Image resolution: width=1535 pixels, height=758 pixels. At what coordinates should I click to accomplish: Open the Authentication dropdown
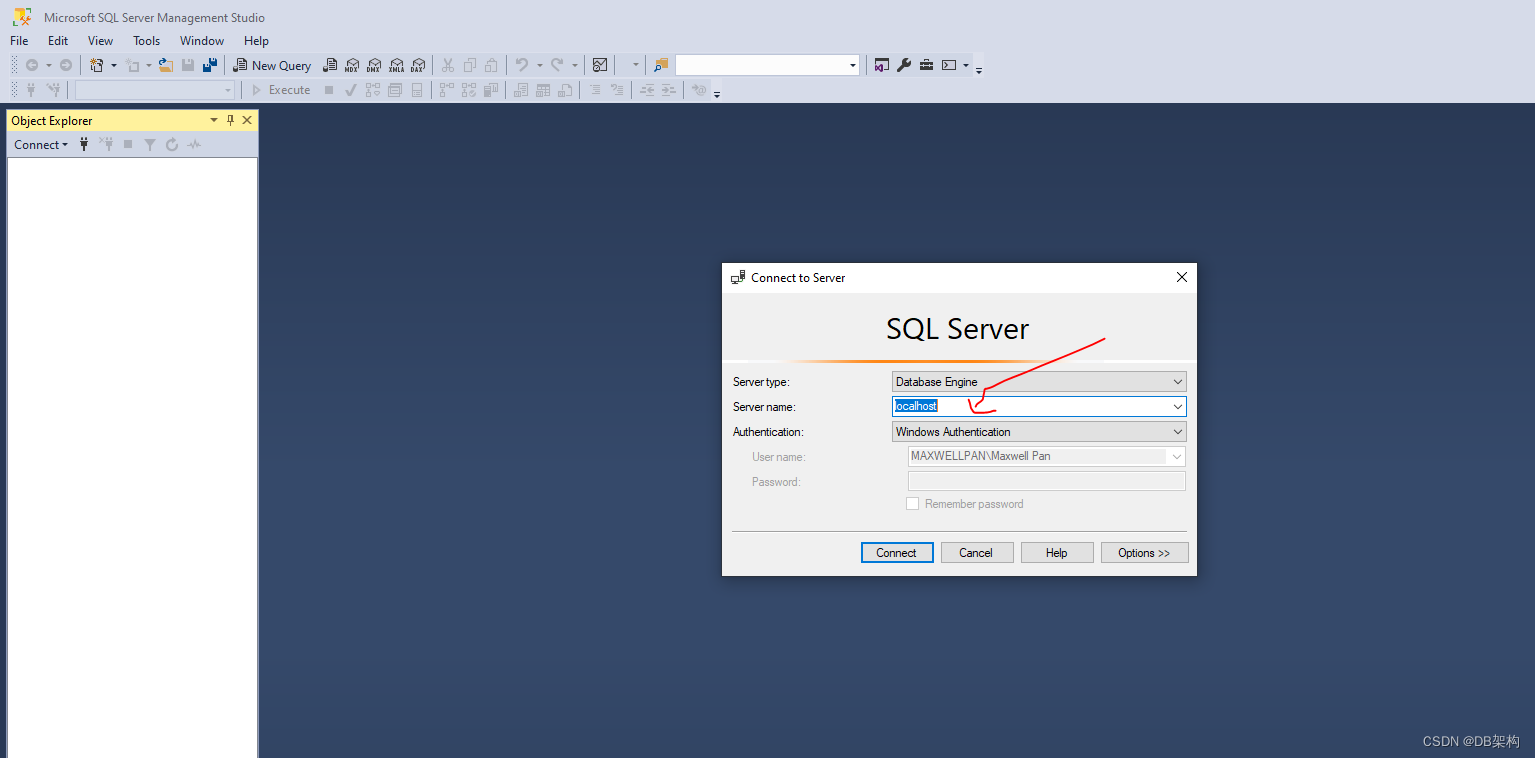[x=1177, y=432]
